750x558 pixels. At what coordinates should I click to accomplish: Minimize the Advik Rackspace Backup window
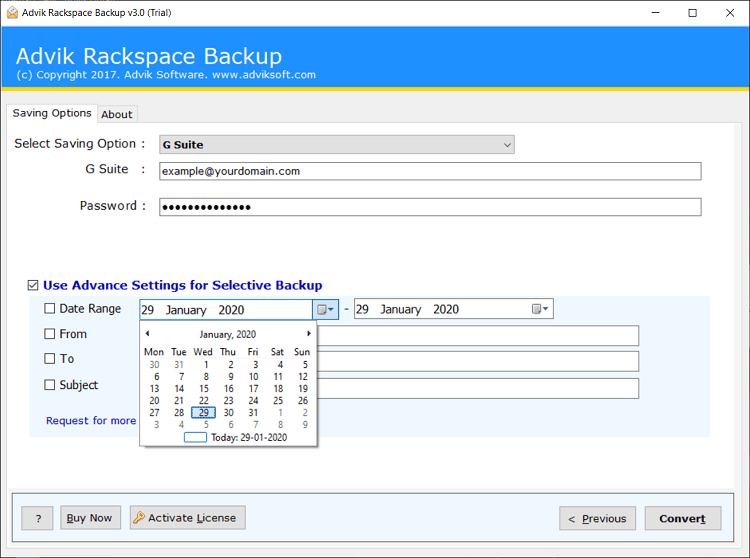click(655, 13)
